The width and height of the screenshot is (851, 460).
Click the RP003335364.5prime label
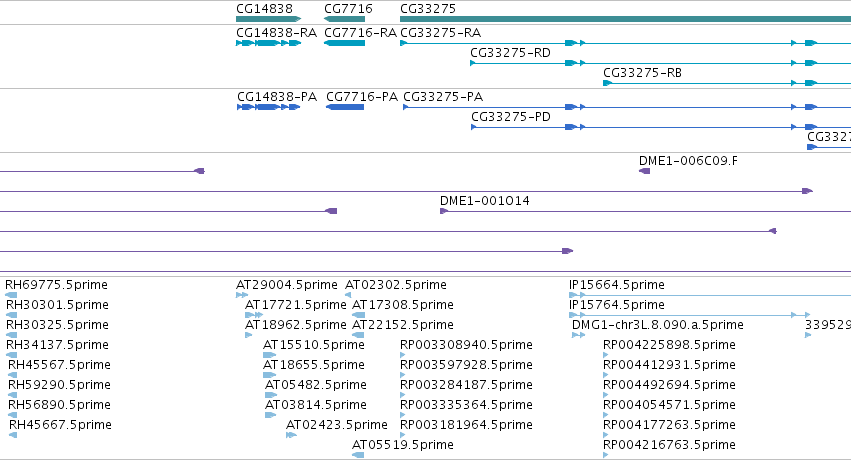466,405
